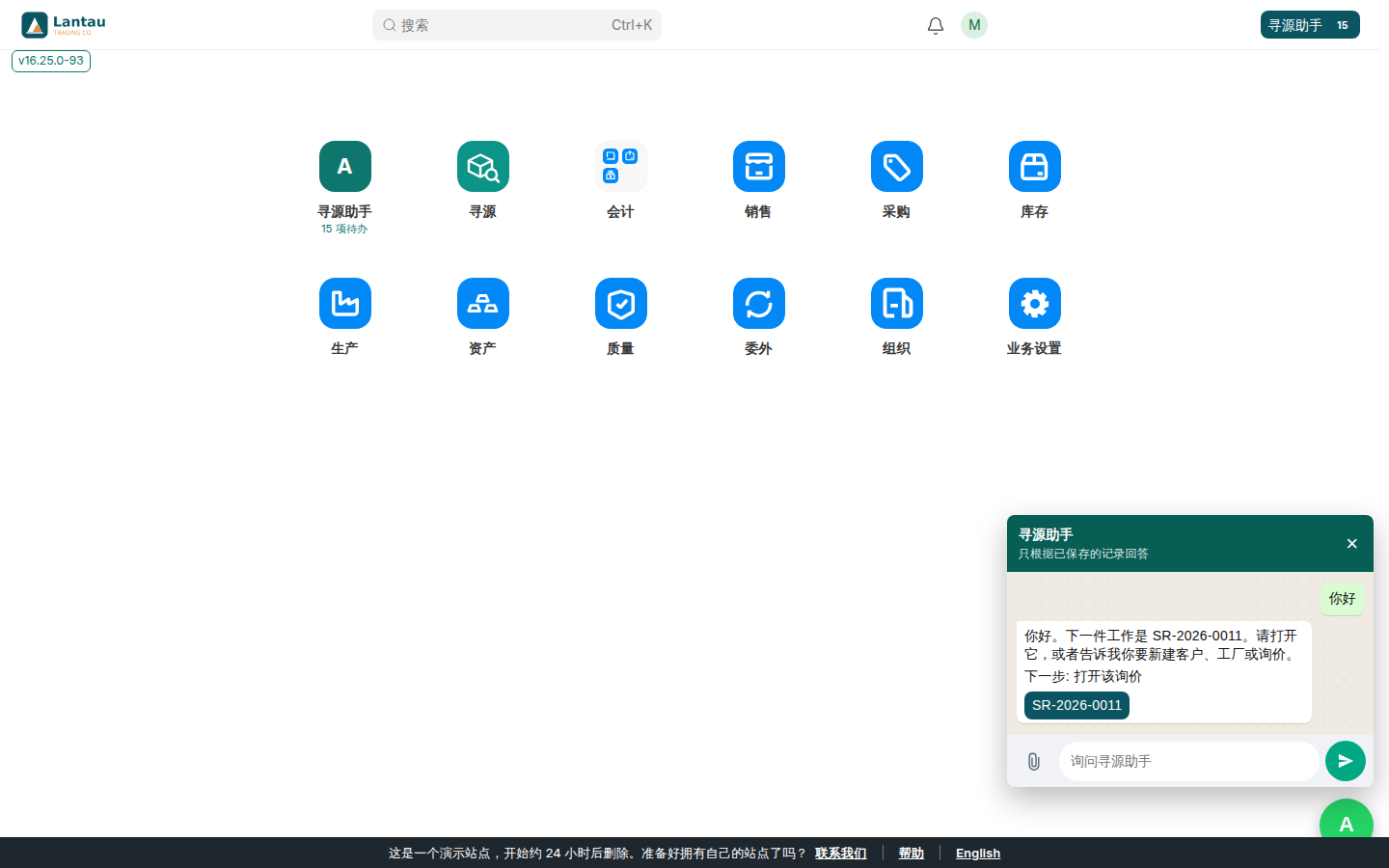Open the 销售 module icon
The height and width of the screenshot is (868, 1389).
pos(759,166)
